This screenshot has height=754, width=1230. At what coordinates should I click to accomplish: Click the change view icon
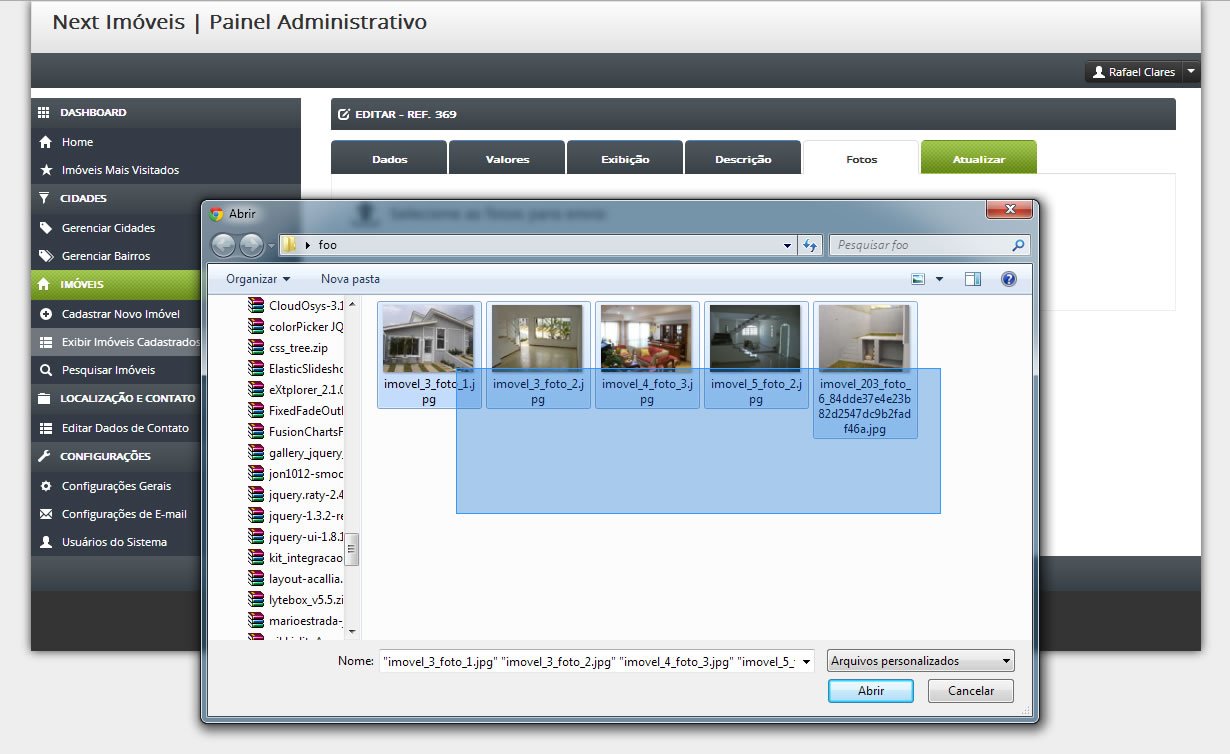[x=919, y=279]
